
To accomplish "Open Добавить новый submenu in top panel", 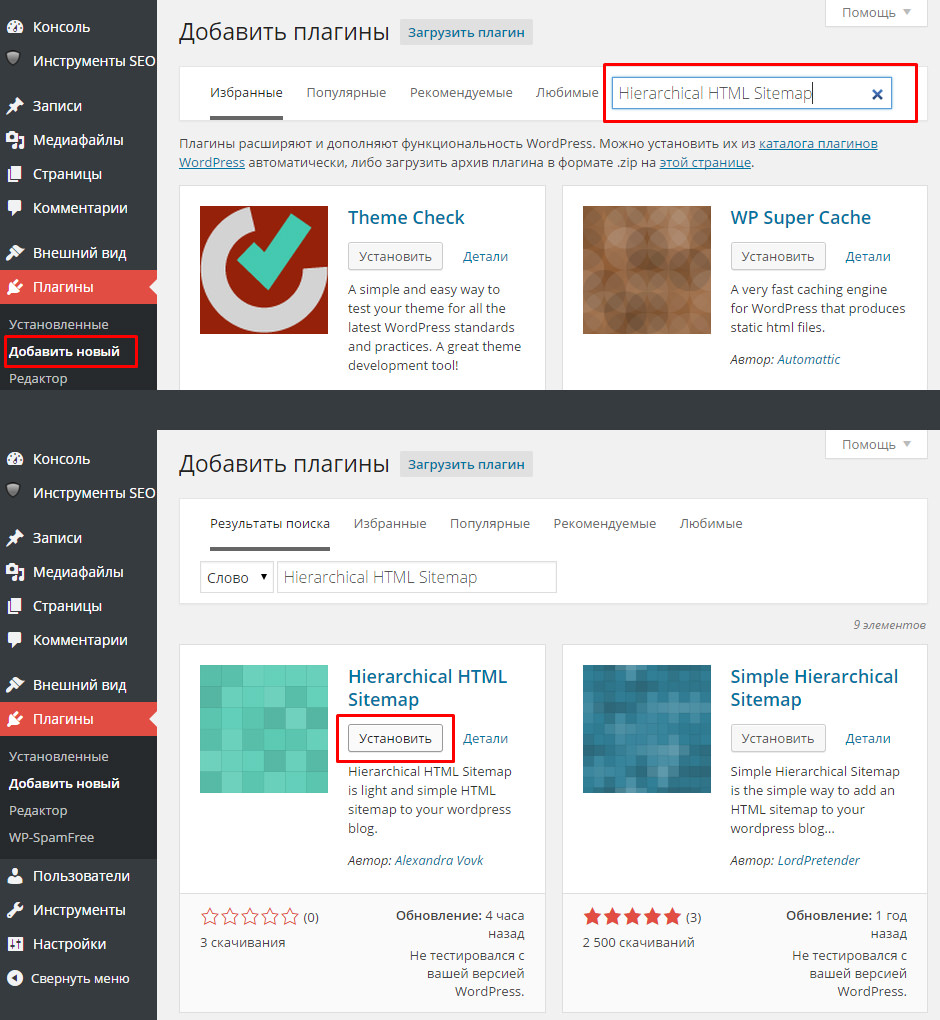I will 64,351.
